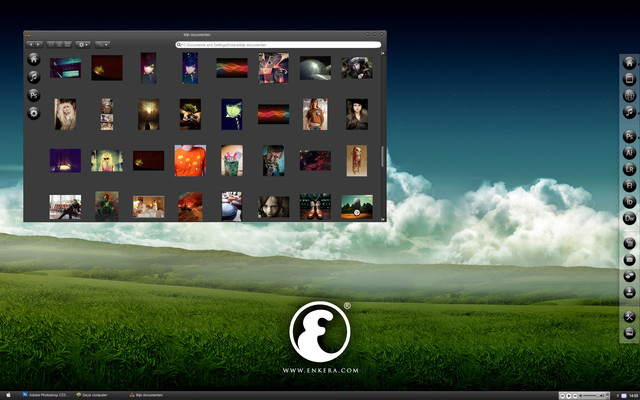Click the clock in the system tray
640x400 pixels.
633,396
